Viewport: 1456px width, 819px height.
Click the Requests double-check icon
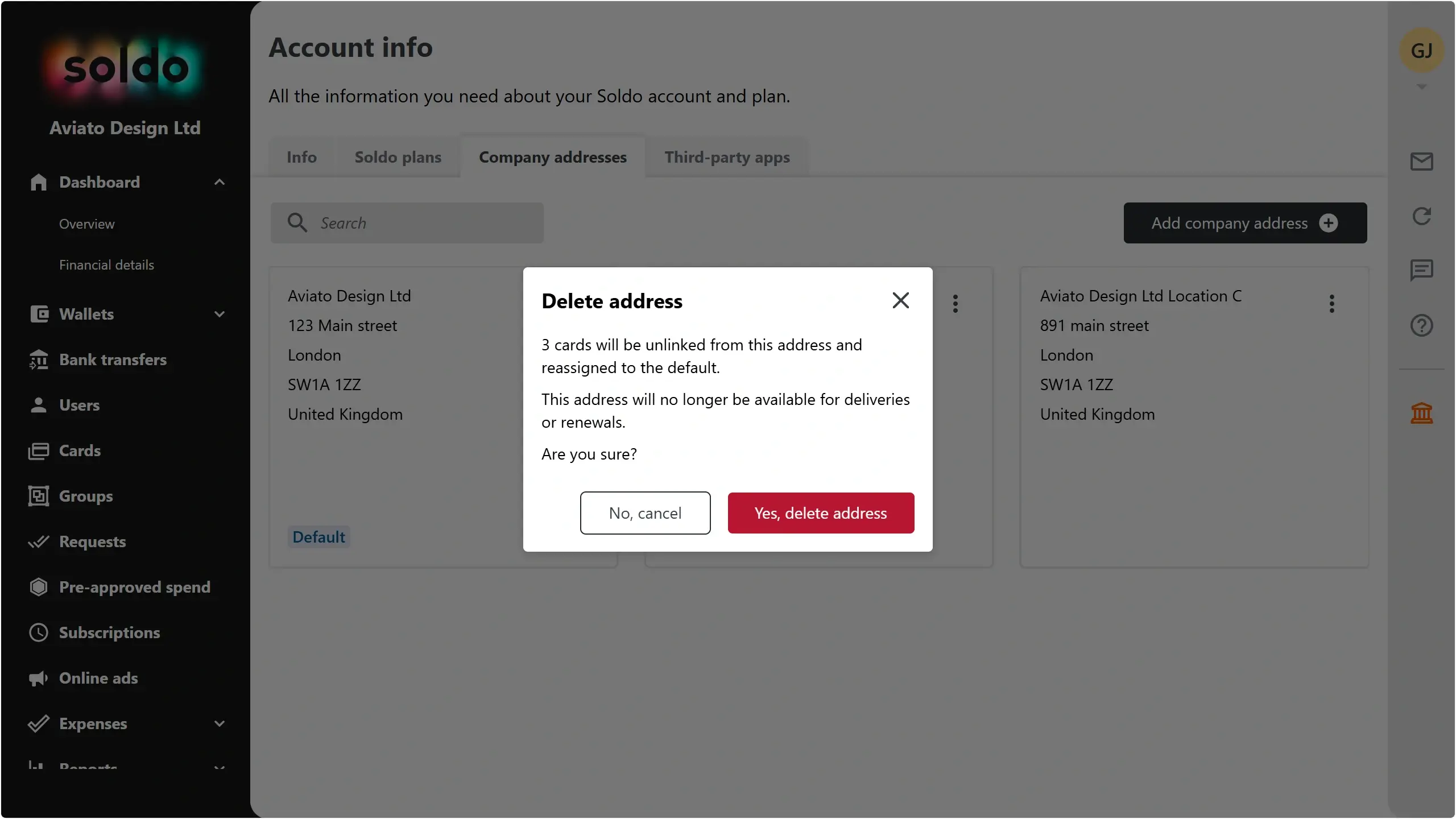point(39,541)
